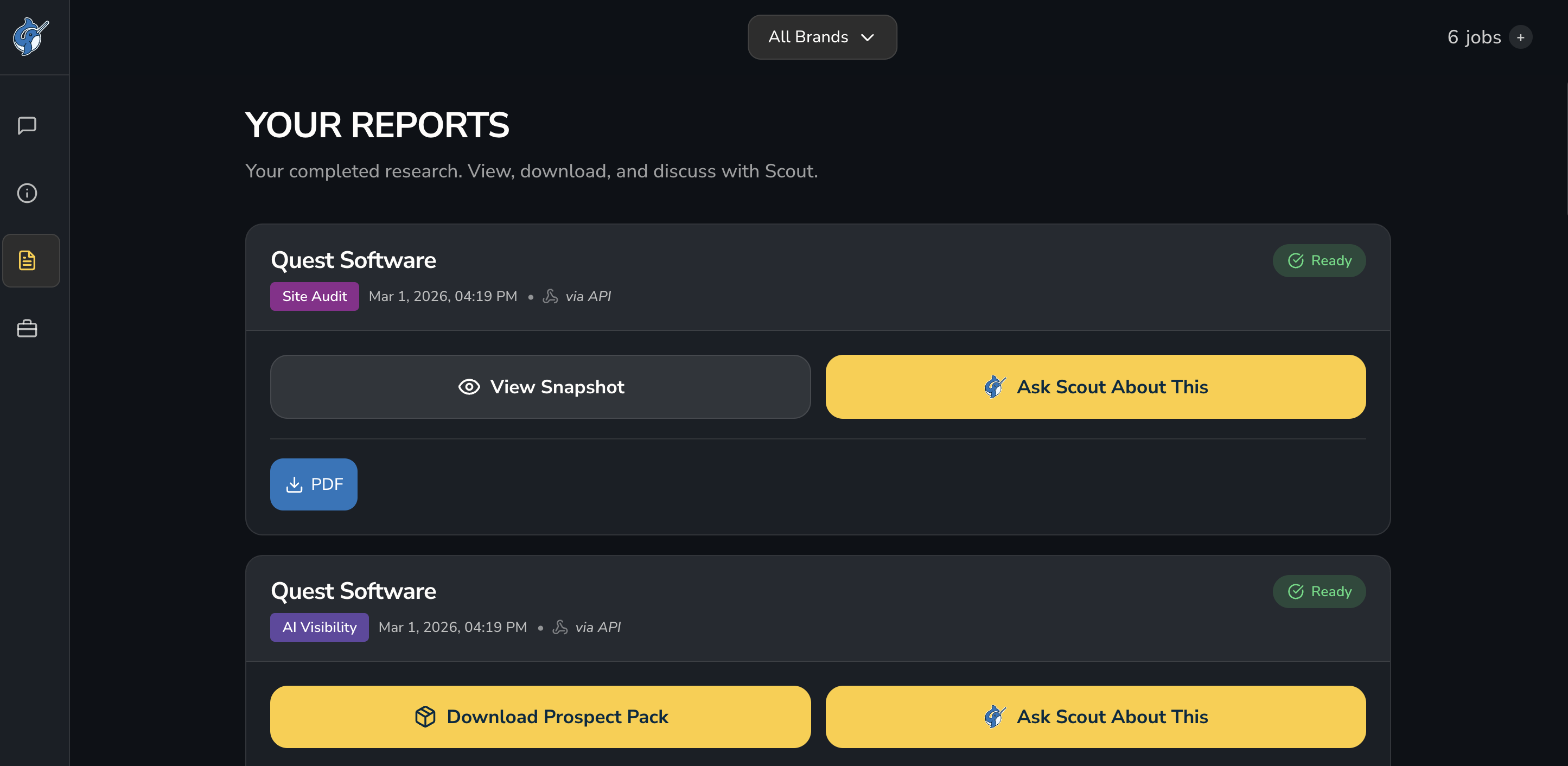Click the Ready status on the AI Visibility report
This screenshot has width=1568, height=766.
coord(1318,591)
